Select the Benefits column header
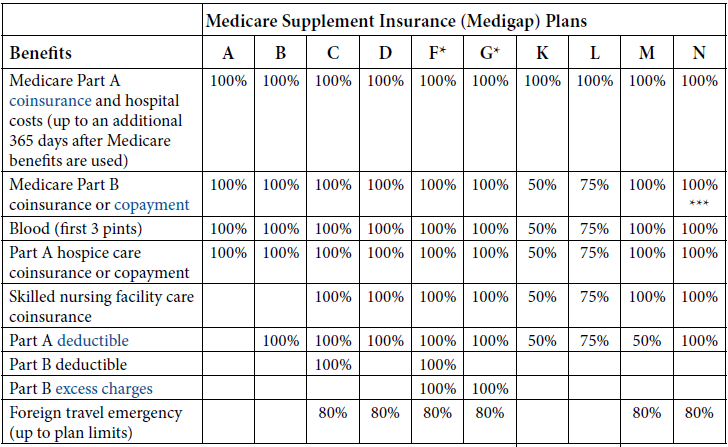 [x=40, y=53]
